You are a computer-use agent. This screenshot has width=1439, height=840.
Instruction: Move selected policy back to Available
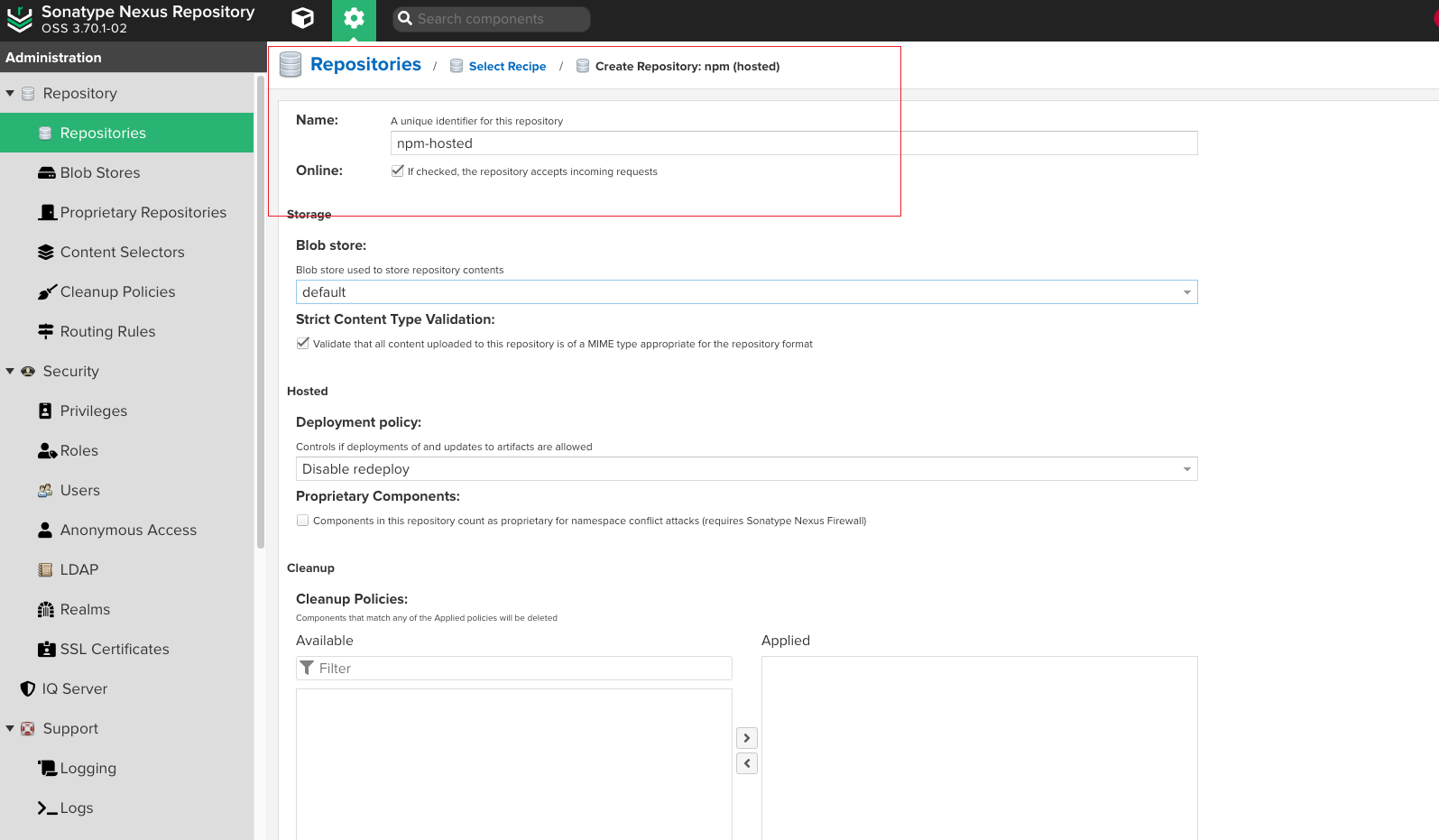pyautogui.click(x=747, y=763)
